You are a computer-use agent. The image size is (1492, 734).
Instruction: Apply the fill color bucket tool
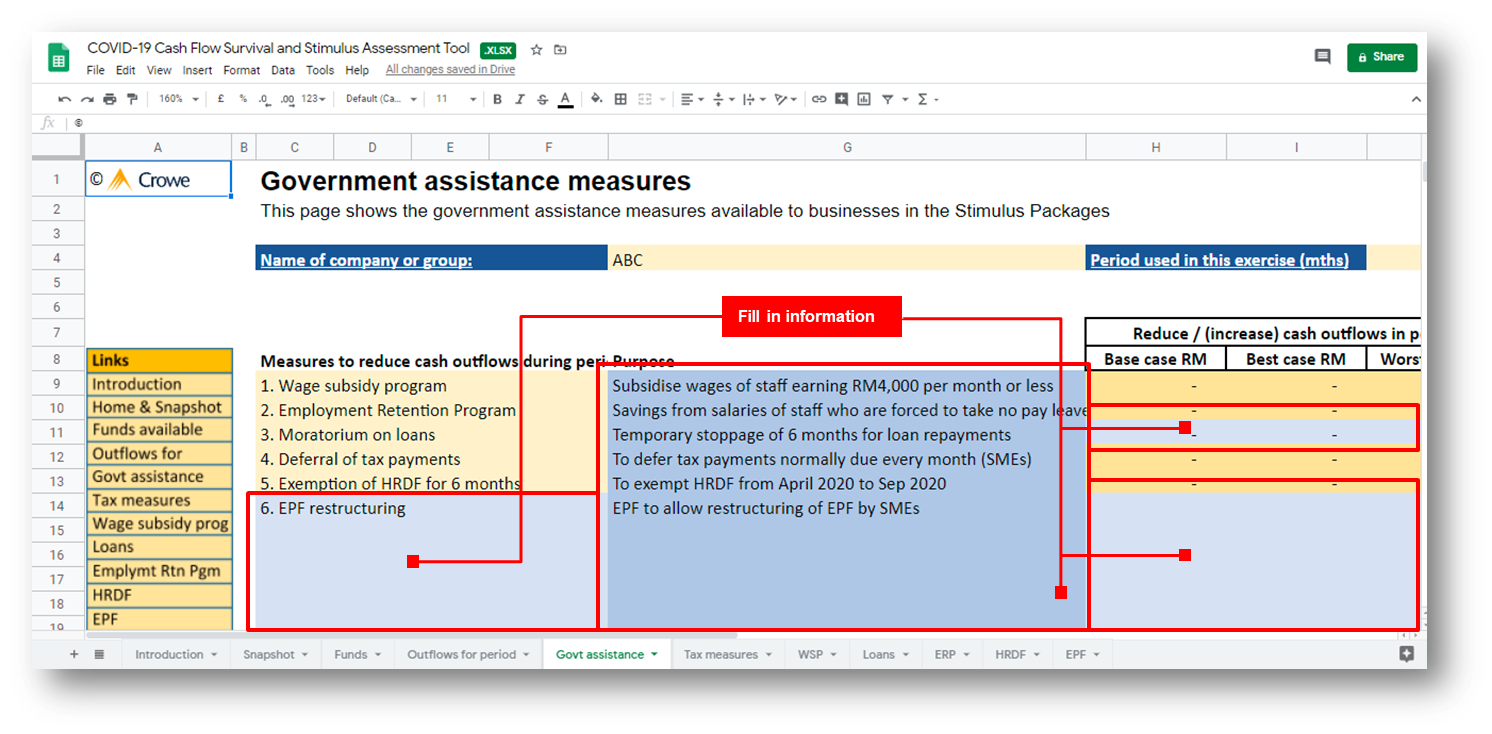pos(597,99)
